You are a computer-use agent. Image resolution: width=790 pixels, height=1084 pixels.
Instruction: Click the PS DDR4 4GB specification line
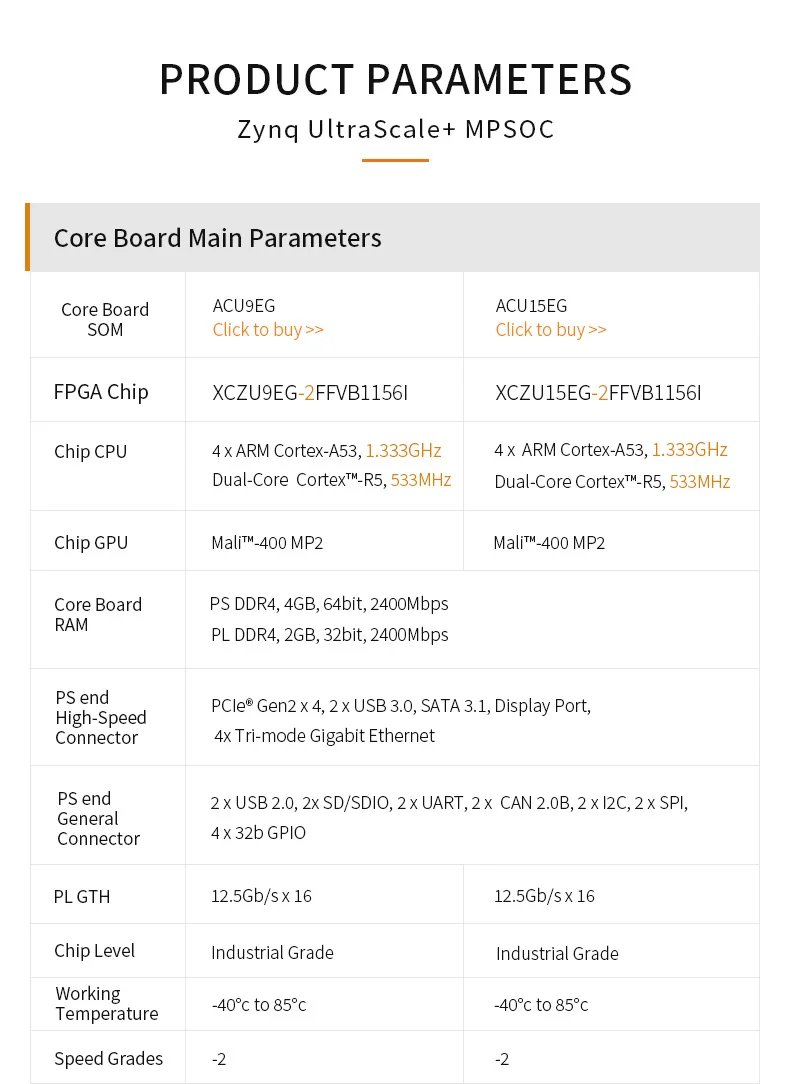[329, 604]
